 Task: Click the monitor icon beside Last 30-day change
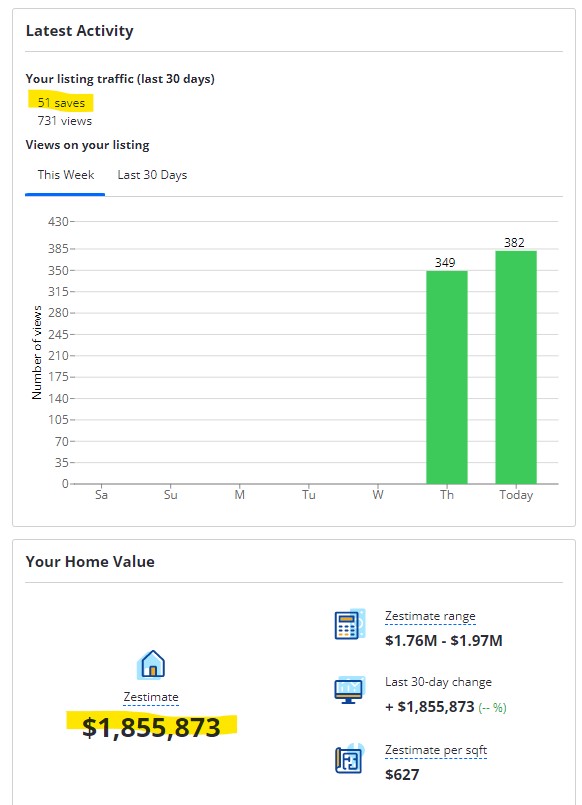(x=350, y=690)
